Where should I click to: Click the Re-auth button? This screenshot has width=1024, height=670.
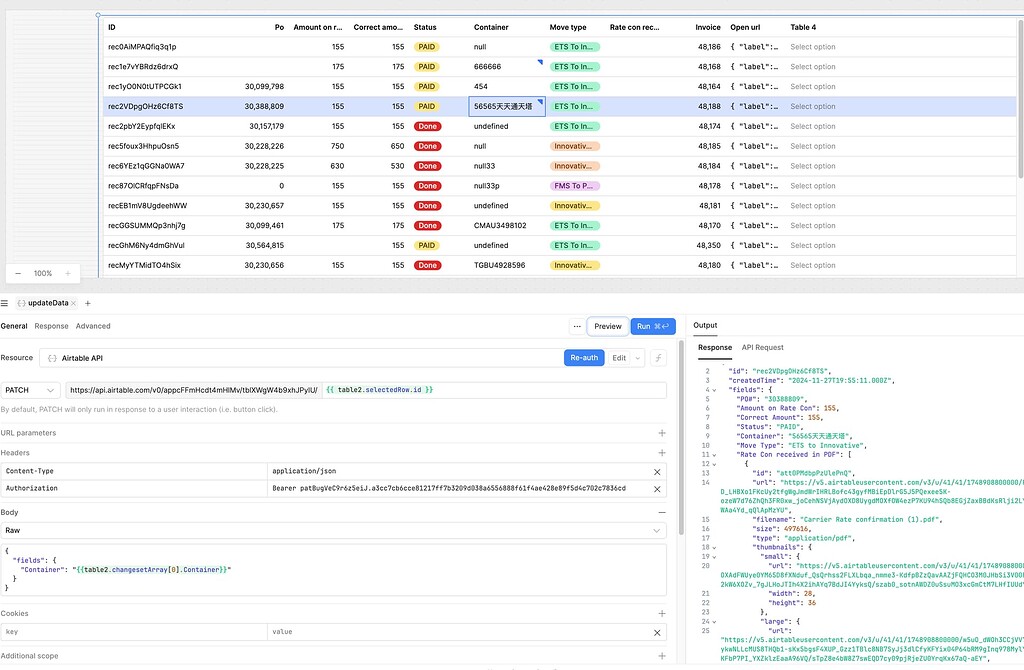[583, 357]
